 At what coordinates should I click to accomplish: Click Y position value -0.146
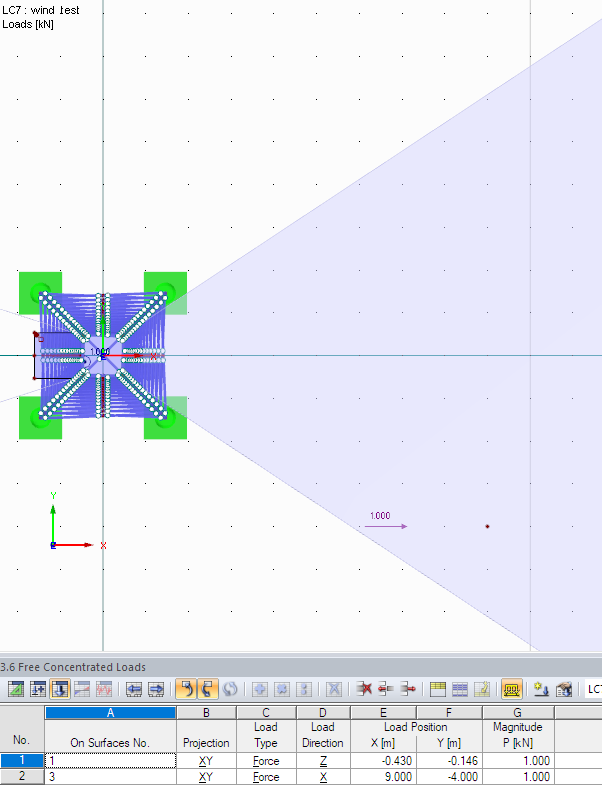click(449, 761)
